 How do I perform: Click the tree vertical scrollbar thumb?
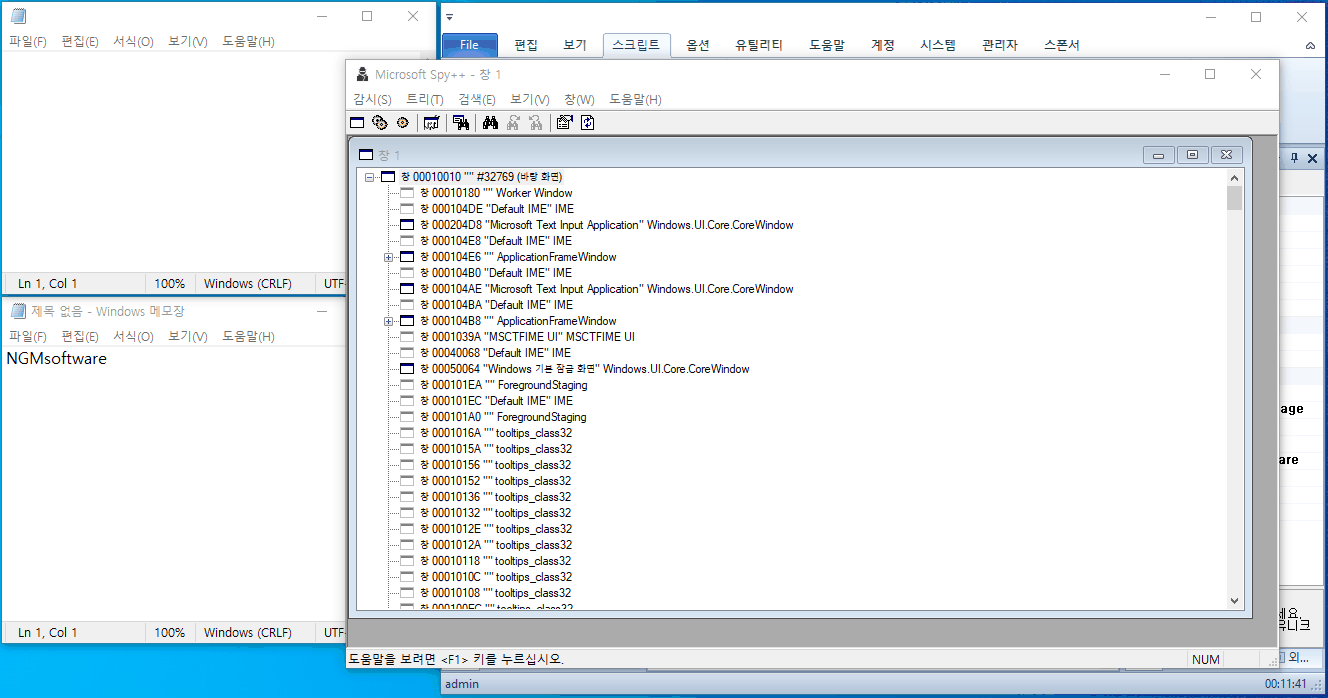[1235, 198]
